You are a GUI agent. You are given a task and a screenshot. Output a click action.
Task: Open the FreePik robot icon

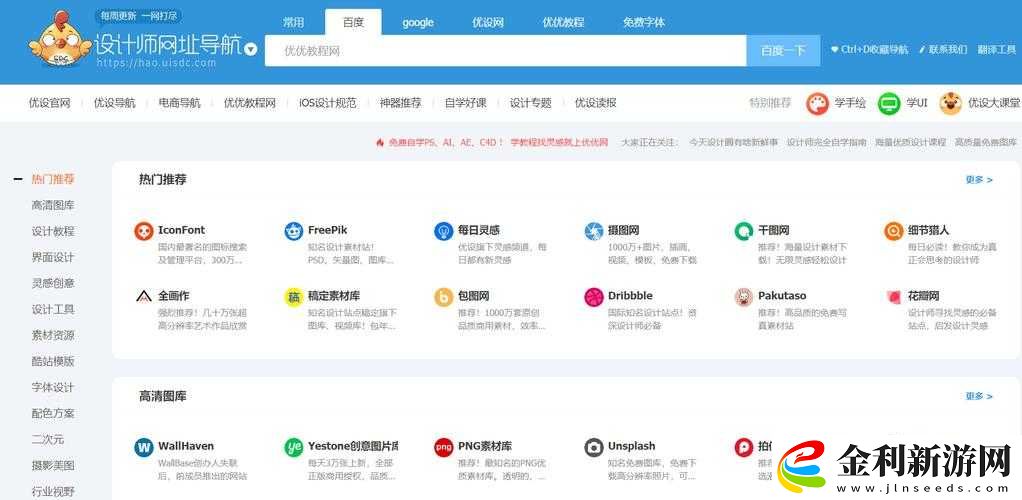(x=294, y=231)
